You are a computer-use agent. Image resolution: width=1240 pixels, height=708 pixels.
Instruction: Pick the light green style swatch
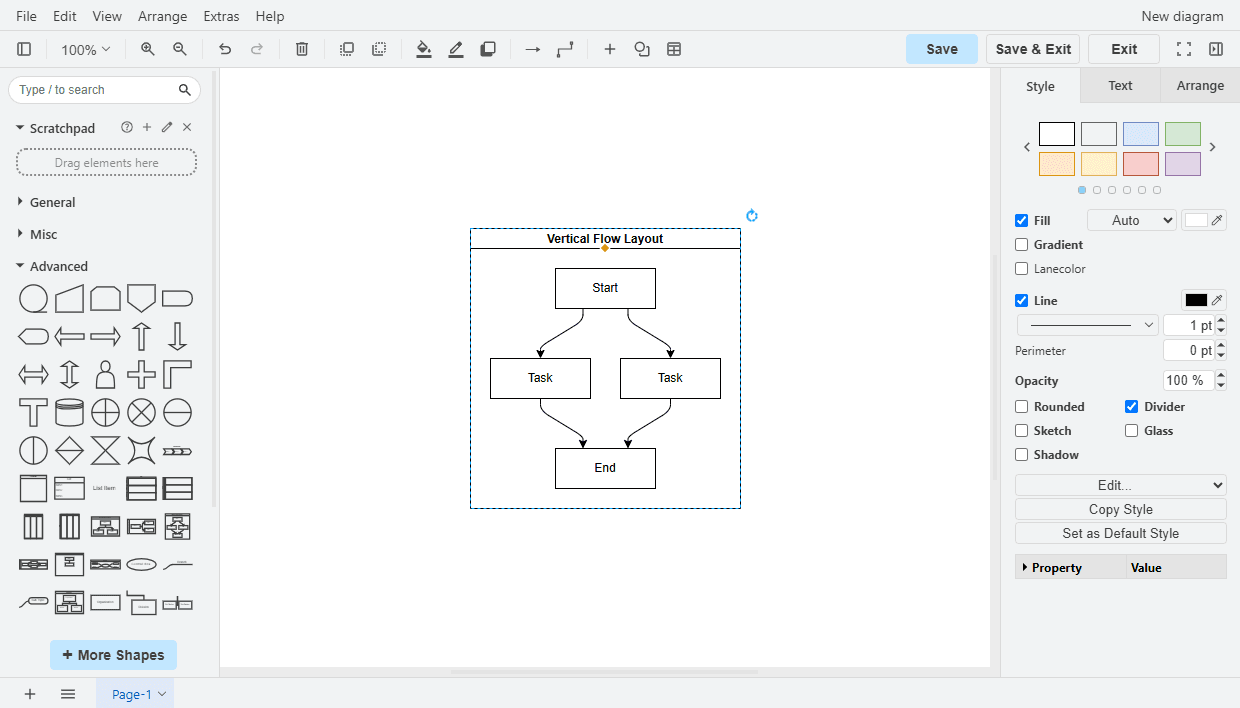tap(1182, 134)
